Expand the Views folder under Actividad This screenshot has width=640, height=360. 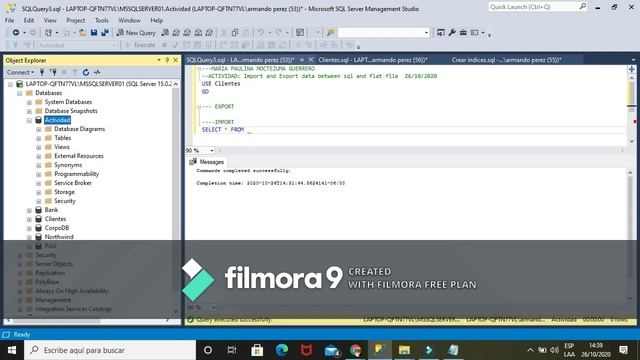tap(39, 147)
